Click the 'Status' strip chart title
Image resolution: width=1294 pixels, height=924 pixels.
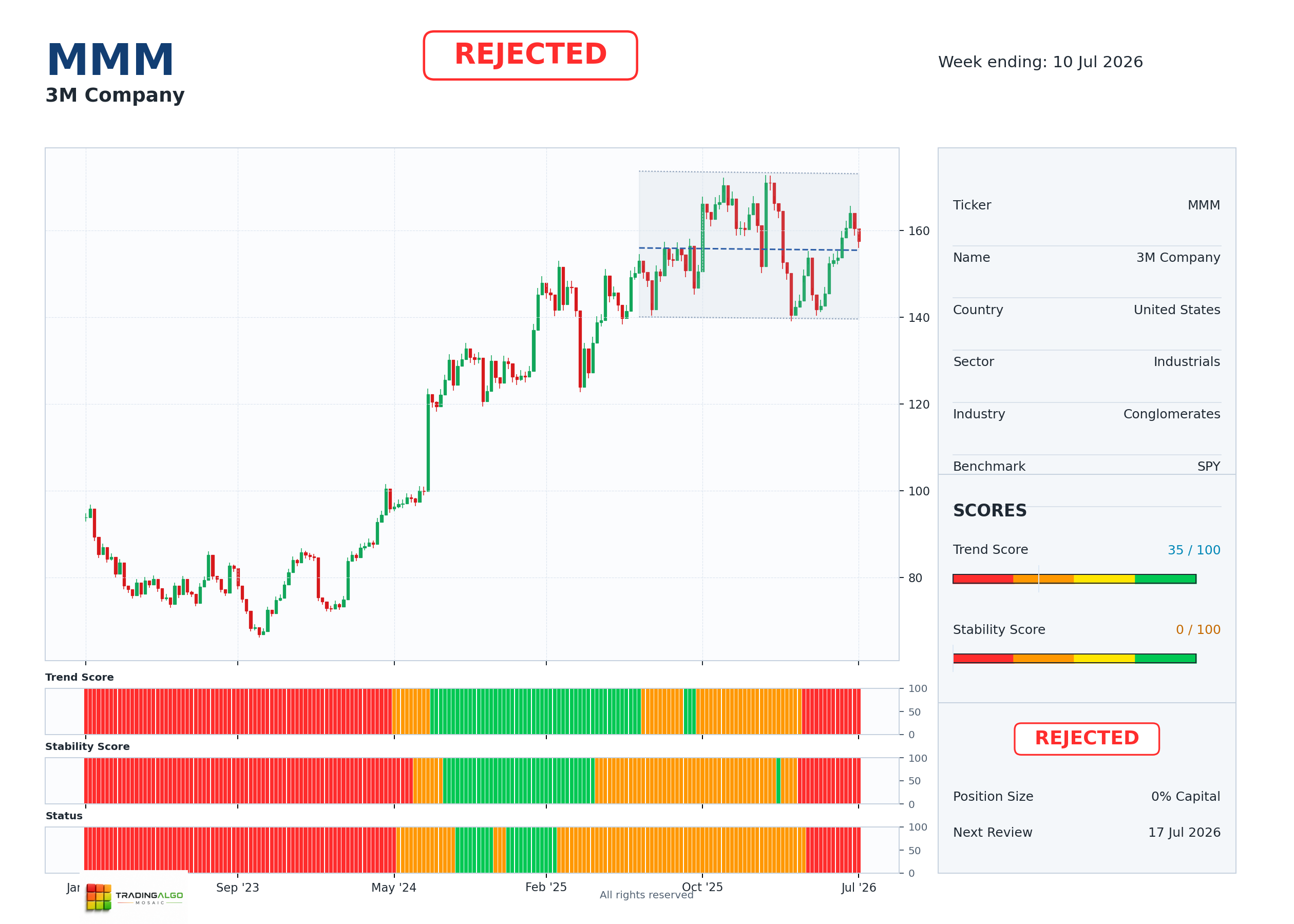pyautogui.click(x=64, y=816)
